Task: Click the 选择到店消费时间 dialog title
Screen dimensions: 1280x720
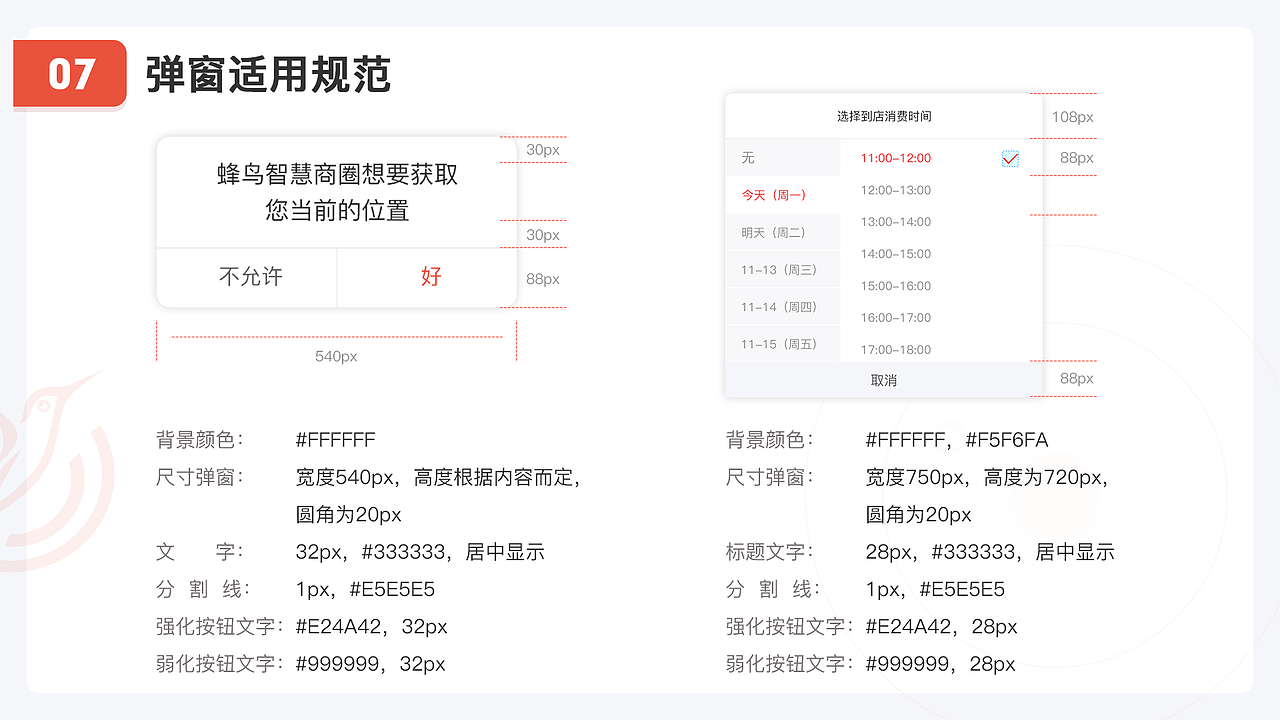Action: tap(885, 115)
